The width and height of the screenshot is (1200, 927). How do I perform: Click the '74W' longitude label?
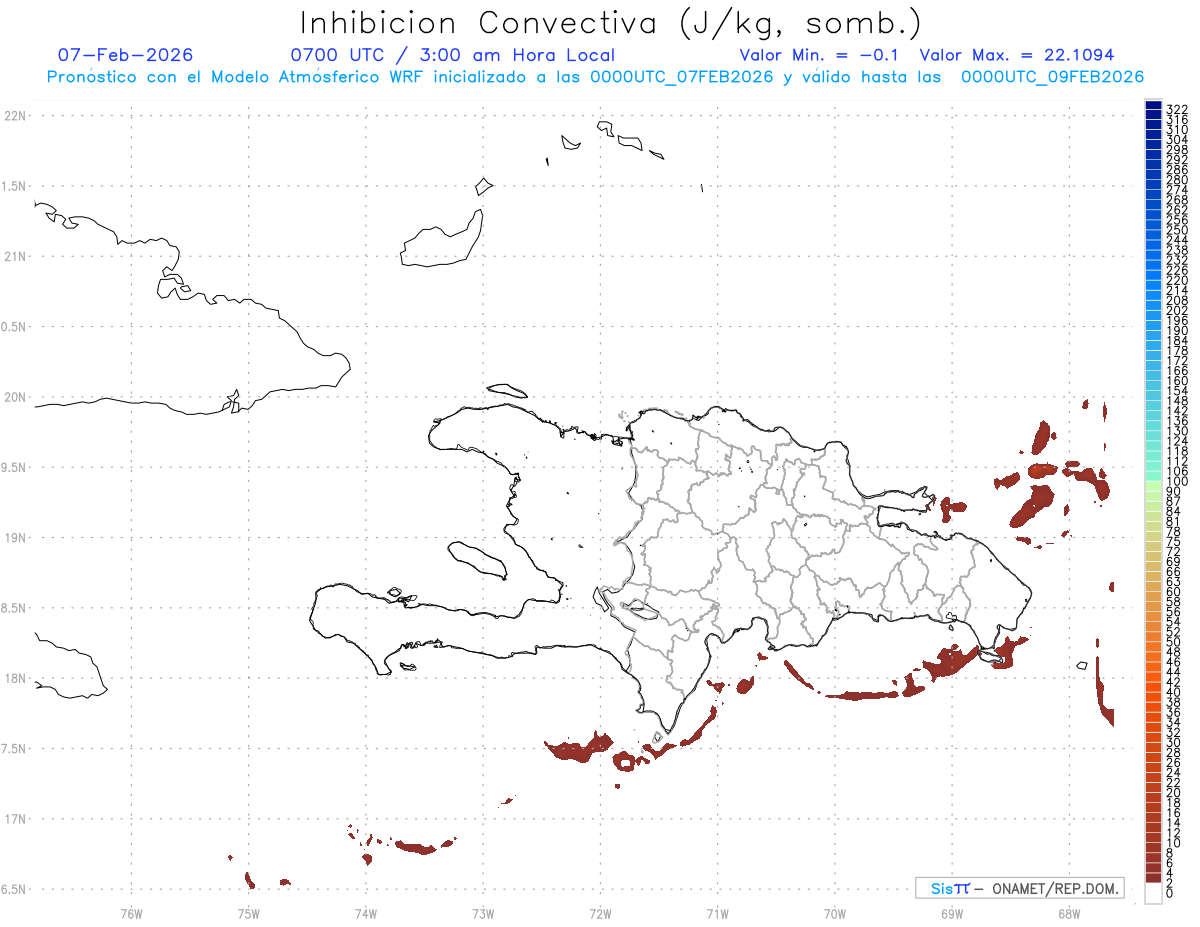366,913
